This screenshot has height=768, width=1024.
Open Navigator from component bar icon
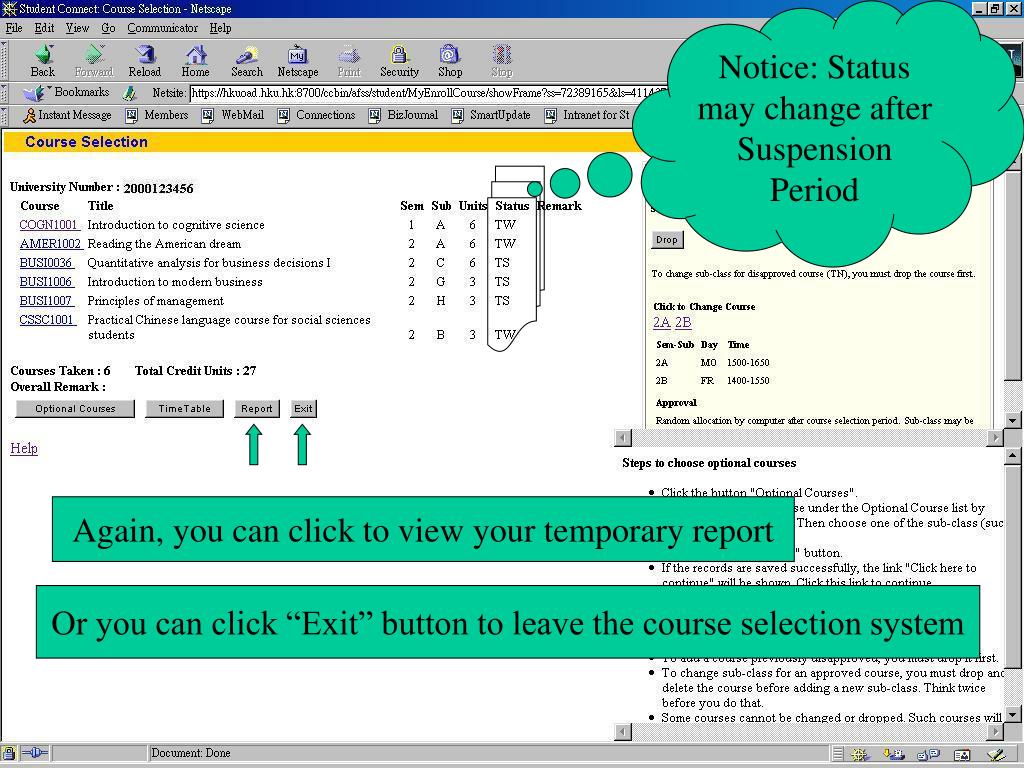click(x=859, y=755)
